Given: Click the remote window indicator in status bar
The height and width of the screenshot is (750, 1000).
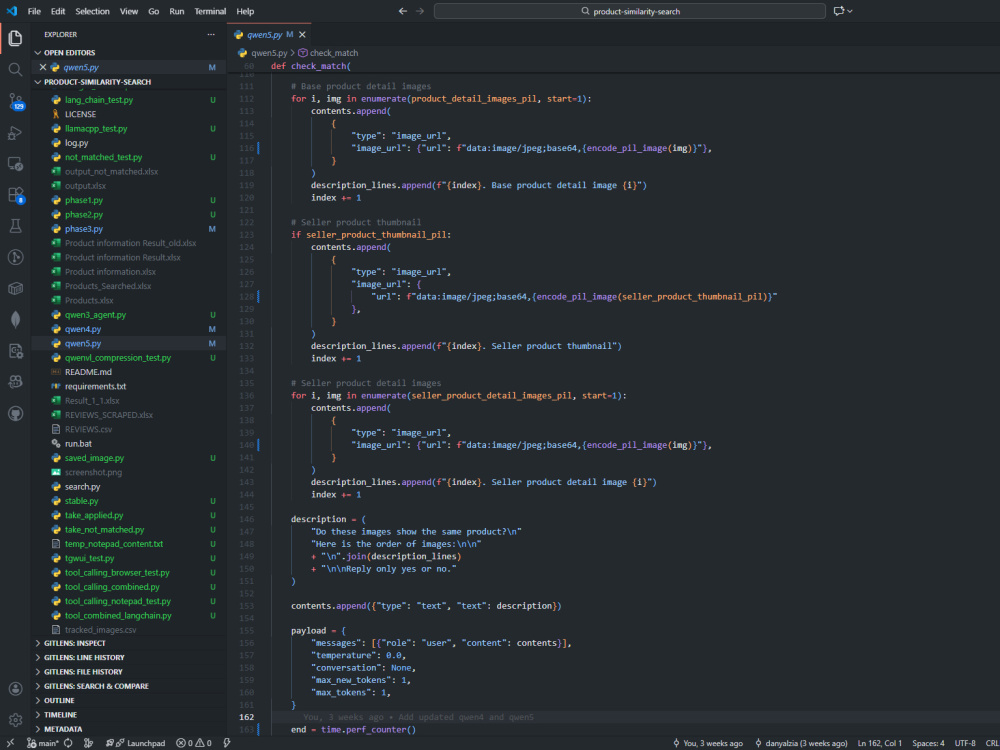Looking at the screenshot, I should tap(11, 743).
